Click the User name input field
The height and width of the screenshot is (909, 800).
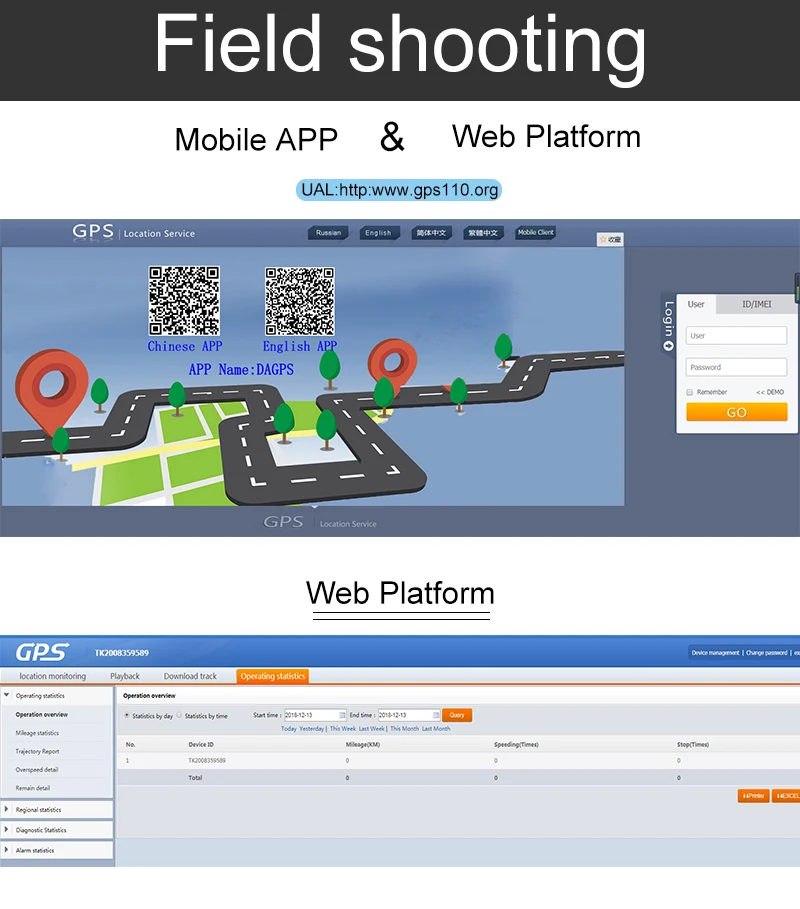pos(736,336)
